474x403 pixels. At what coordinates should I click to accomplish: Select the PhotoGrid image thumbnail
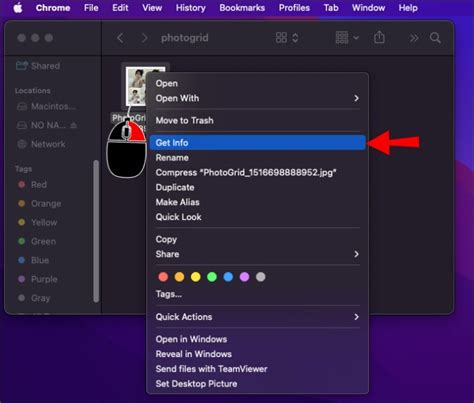pyautogui.click(x=136, y=86)
